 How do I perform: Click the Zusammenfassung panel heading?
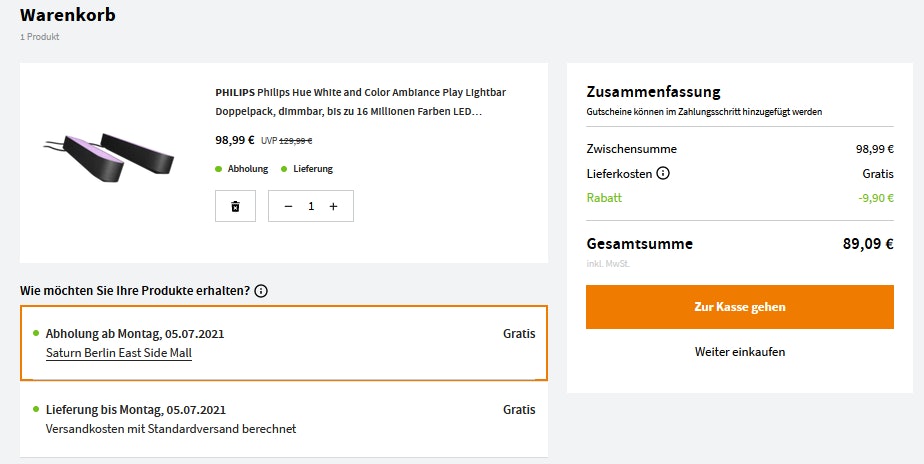tap(653, 92)
